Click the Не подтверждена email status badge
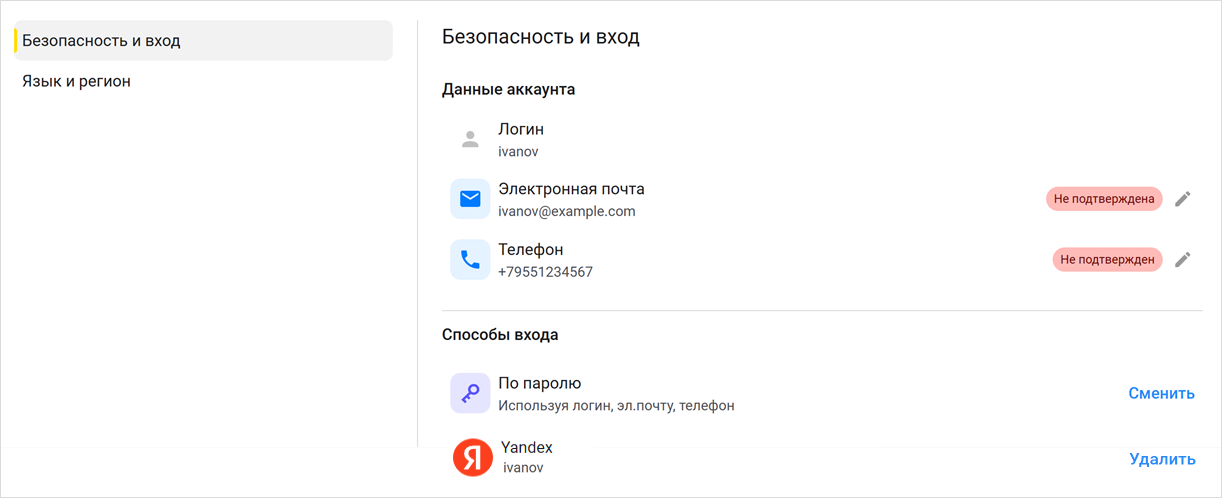Viewport: 1222px width, 498px height. pyautogui.click(x=1104, y=199)
